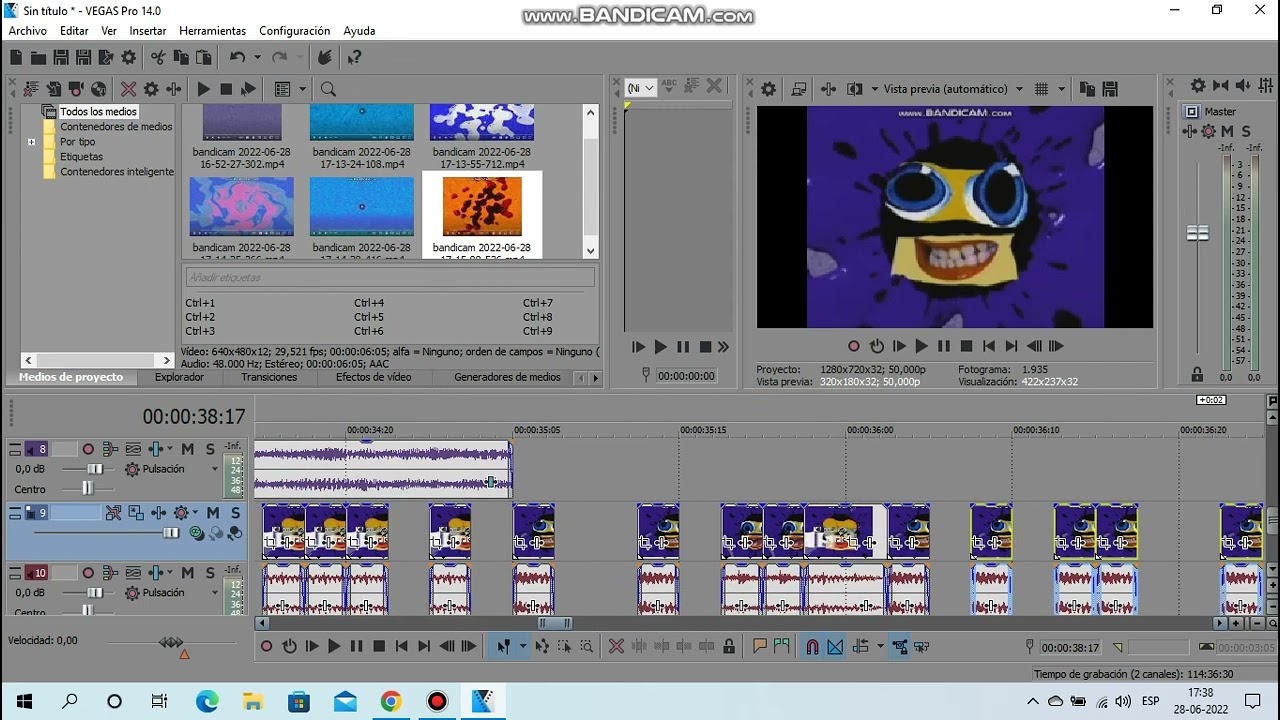Viewport: 1280px width, 720px height.
Task: Remove selected media with red X in Project Media
Action: click(x=128, y=89)
